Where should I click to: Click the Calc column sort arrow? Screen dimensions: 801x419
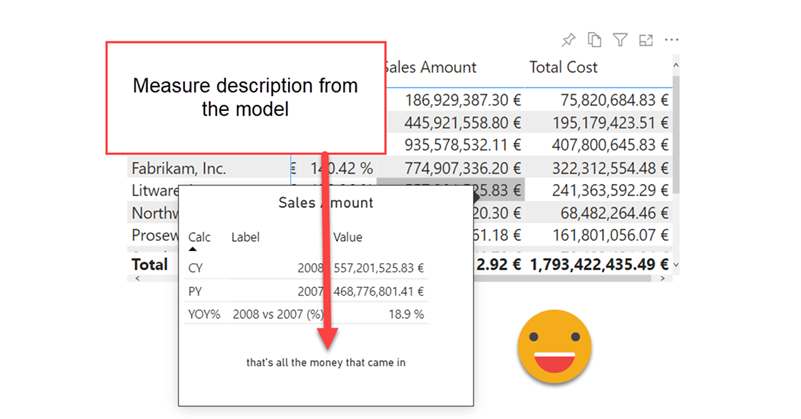[193, 249]
